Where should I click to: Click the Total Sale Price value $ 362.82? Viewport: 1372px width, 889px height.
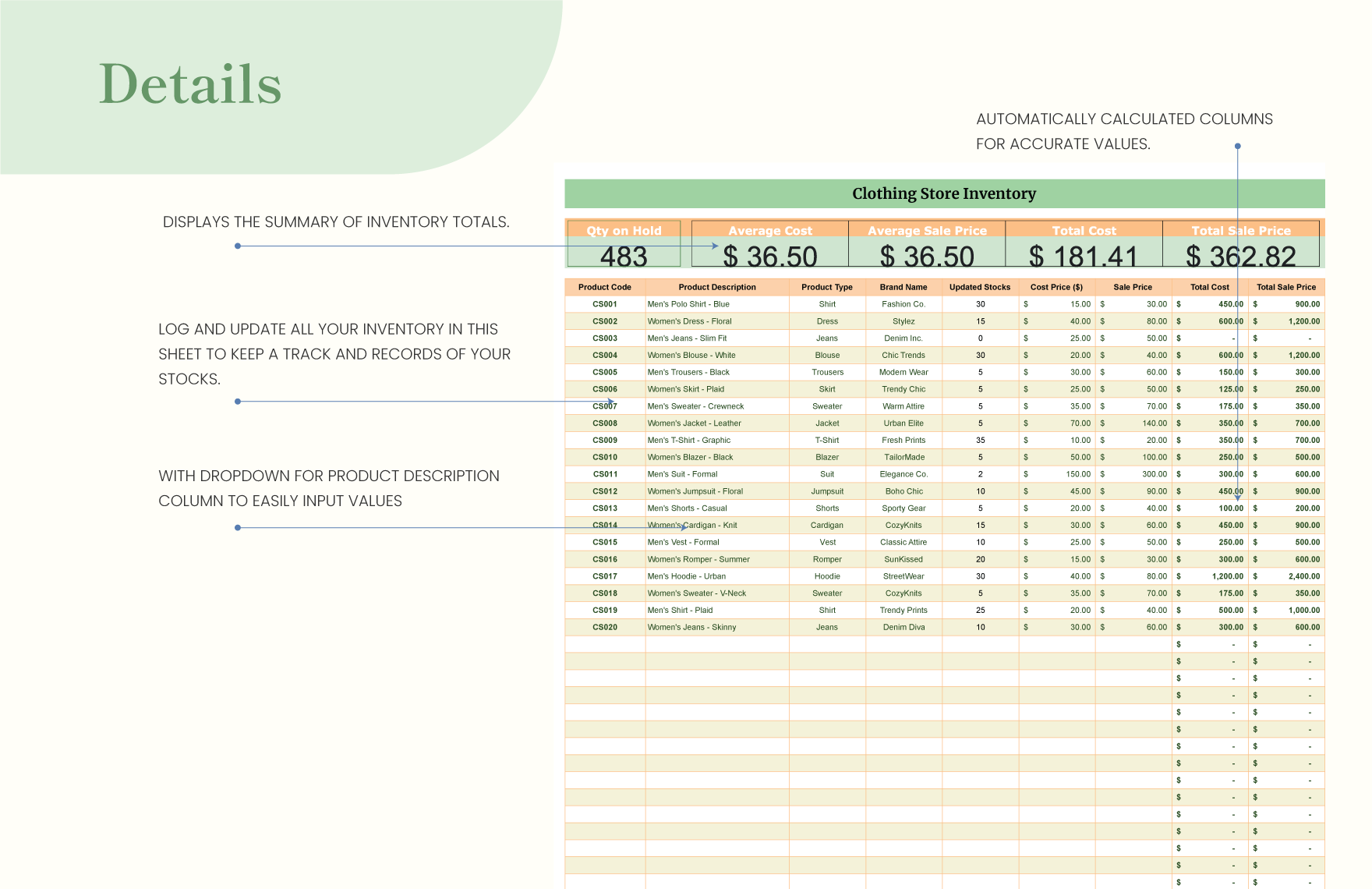point(1241,257)
